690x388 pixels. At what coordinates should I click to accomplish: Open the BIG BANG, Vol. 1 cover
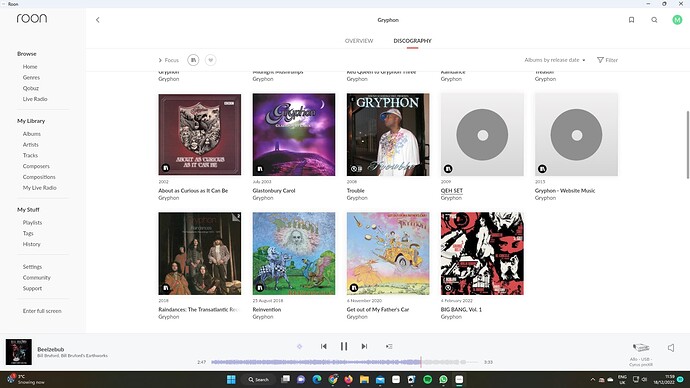pos(482,253)
